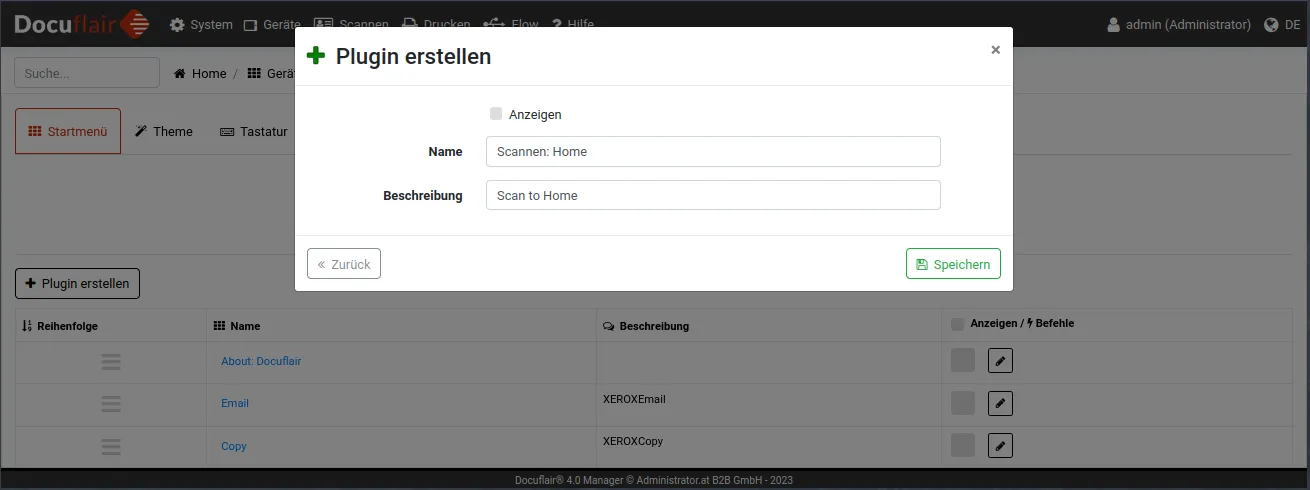Switch to the Theme tab
The height and width of the screenshot is (490, 1310).
(x=164, y=132)
